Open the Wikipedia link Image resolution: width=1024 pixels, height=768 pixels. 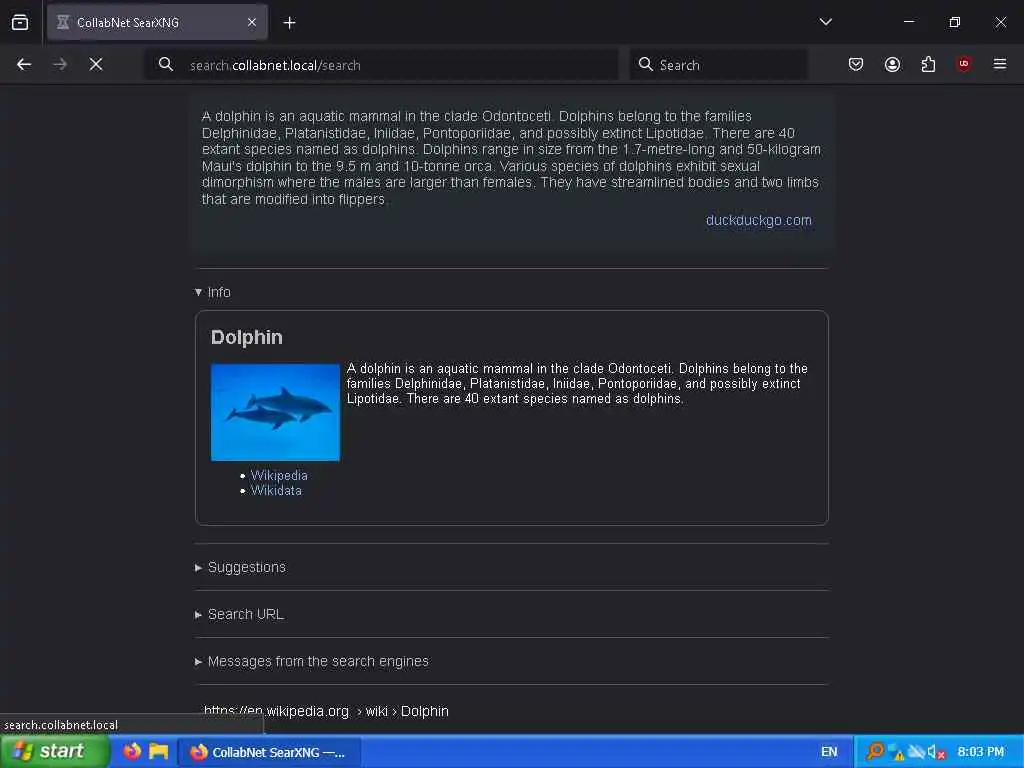click(279, 475)
